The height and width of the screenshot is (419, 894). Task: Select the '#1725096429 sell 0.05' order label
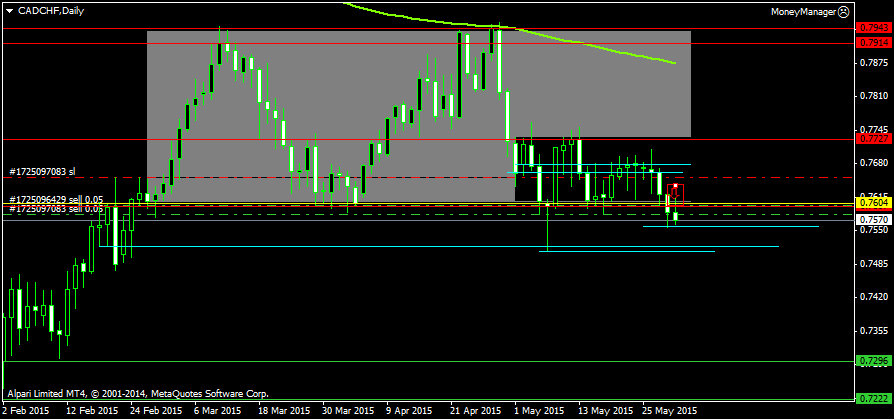tap(56, 199)
